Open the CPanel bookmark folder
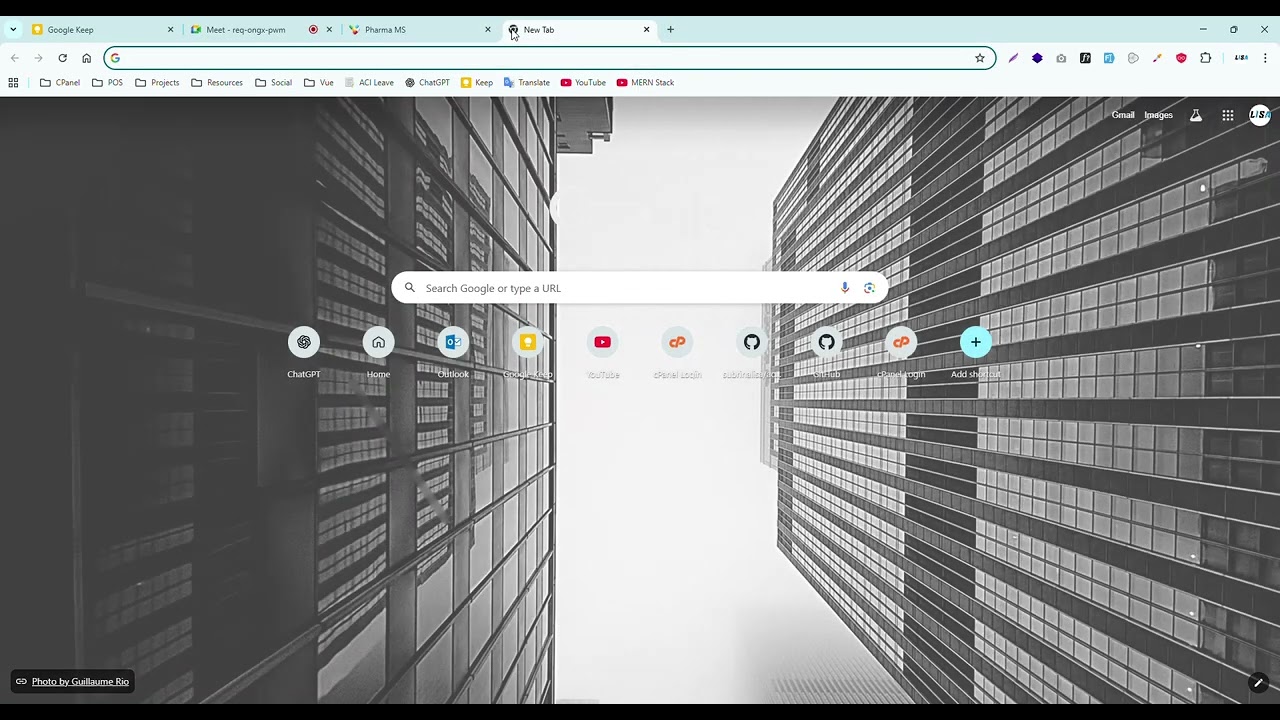 tap(60, 83)
